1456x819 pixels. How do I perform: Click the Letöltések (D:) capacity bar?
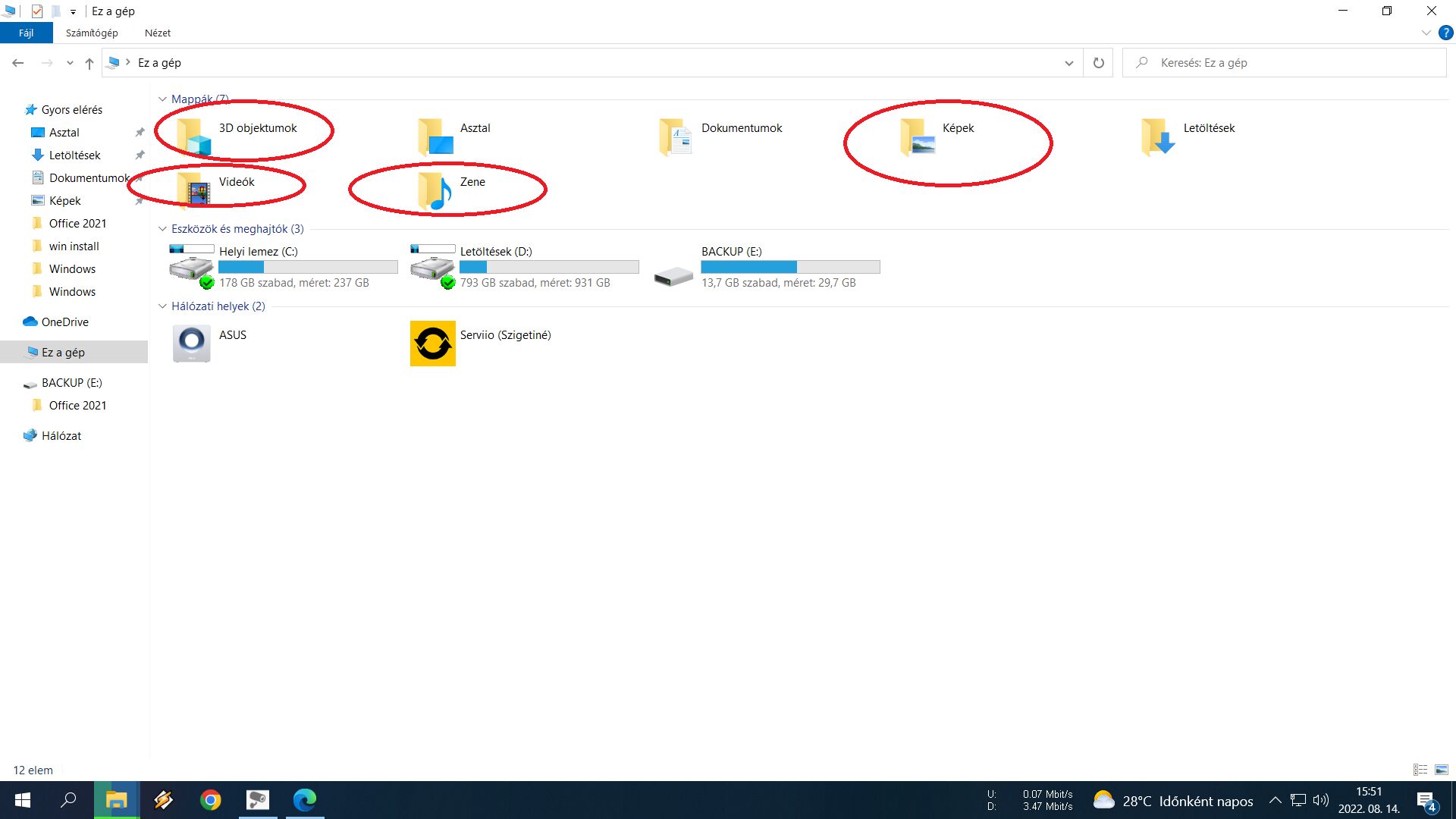[x=549, y=267]
